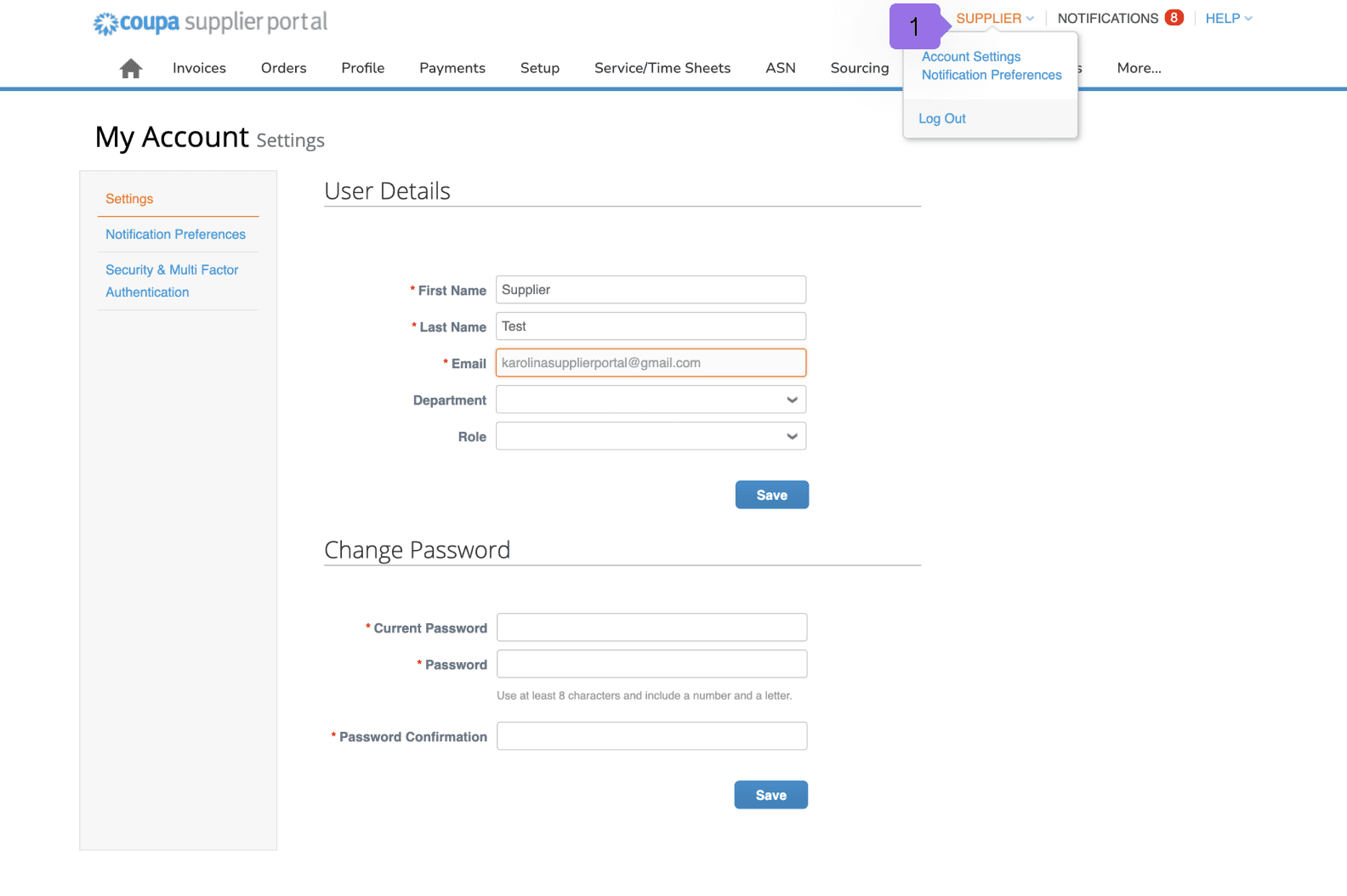The height and width of the screenshot is (896, 1347).
Task: Focus the new Password field
Action: (651, 664)
